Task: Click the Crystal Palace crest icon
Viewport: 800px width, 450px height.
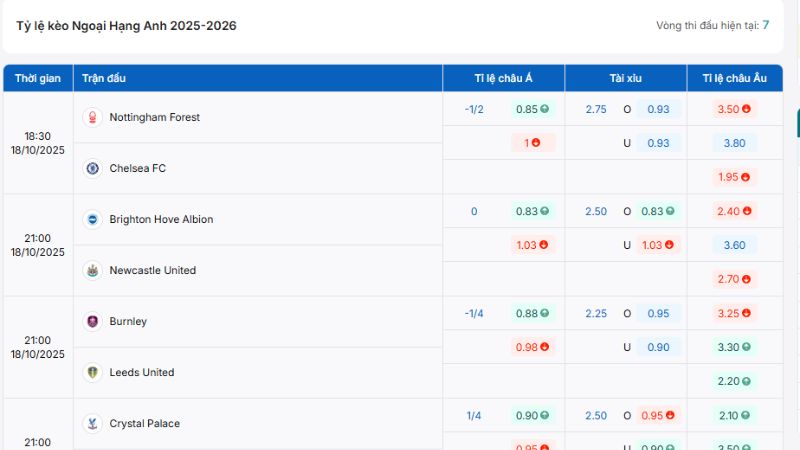Action: [x=93, y=423]
